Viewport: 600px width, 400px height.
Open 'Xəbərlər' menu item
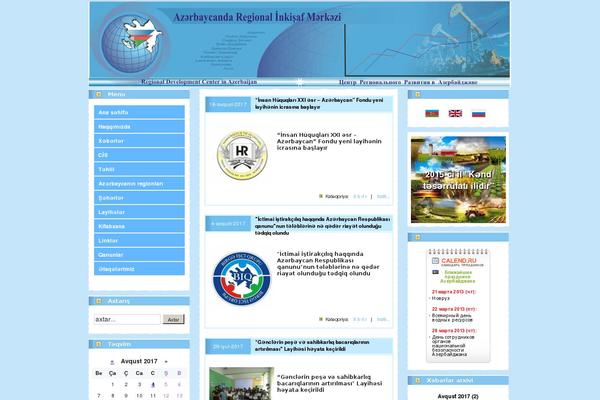pos(139,140)
